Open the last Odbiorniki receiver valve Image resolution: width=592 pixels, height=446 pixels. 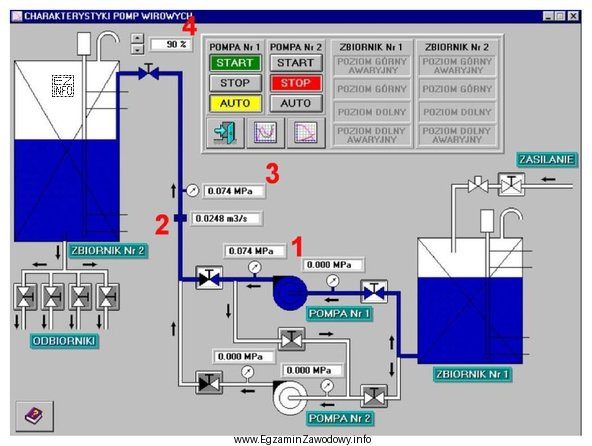coord(108,297)
